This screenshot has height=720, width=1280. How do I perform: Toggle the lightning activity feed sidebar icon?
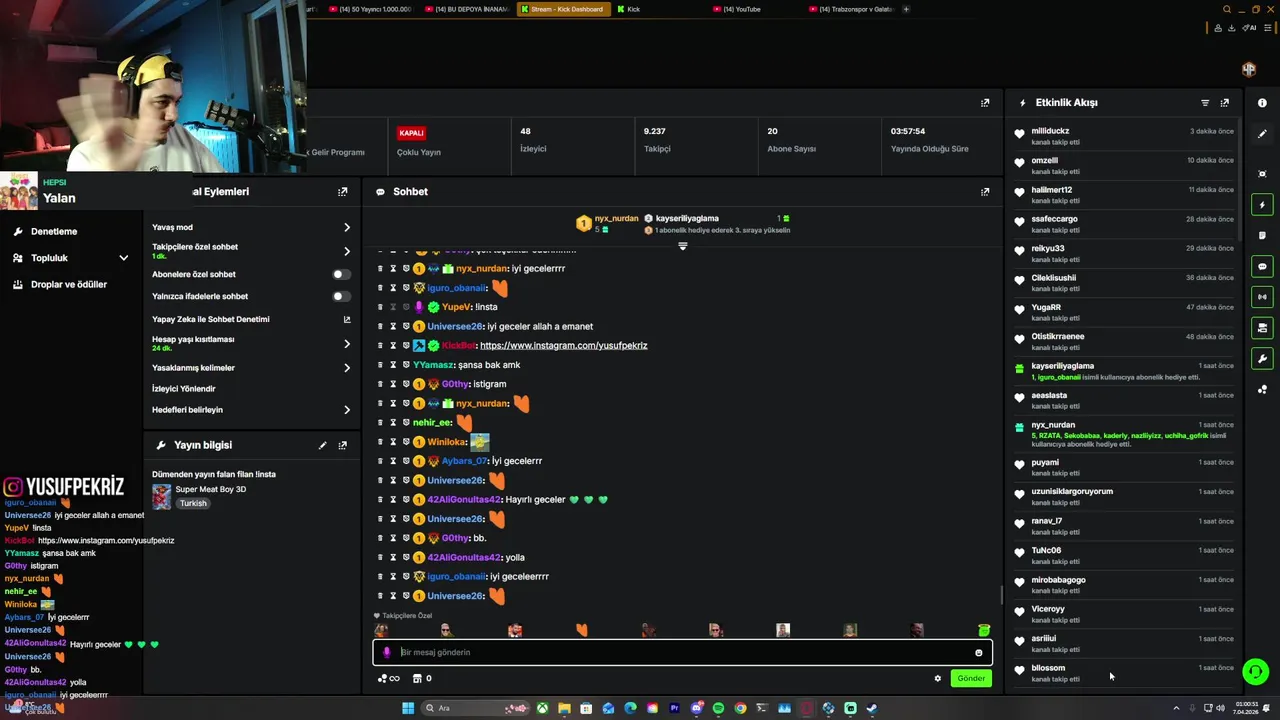point(1262,205)
